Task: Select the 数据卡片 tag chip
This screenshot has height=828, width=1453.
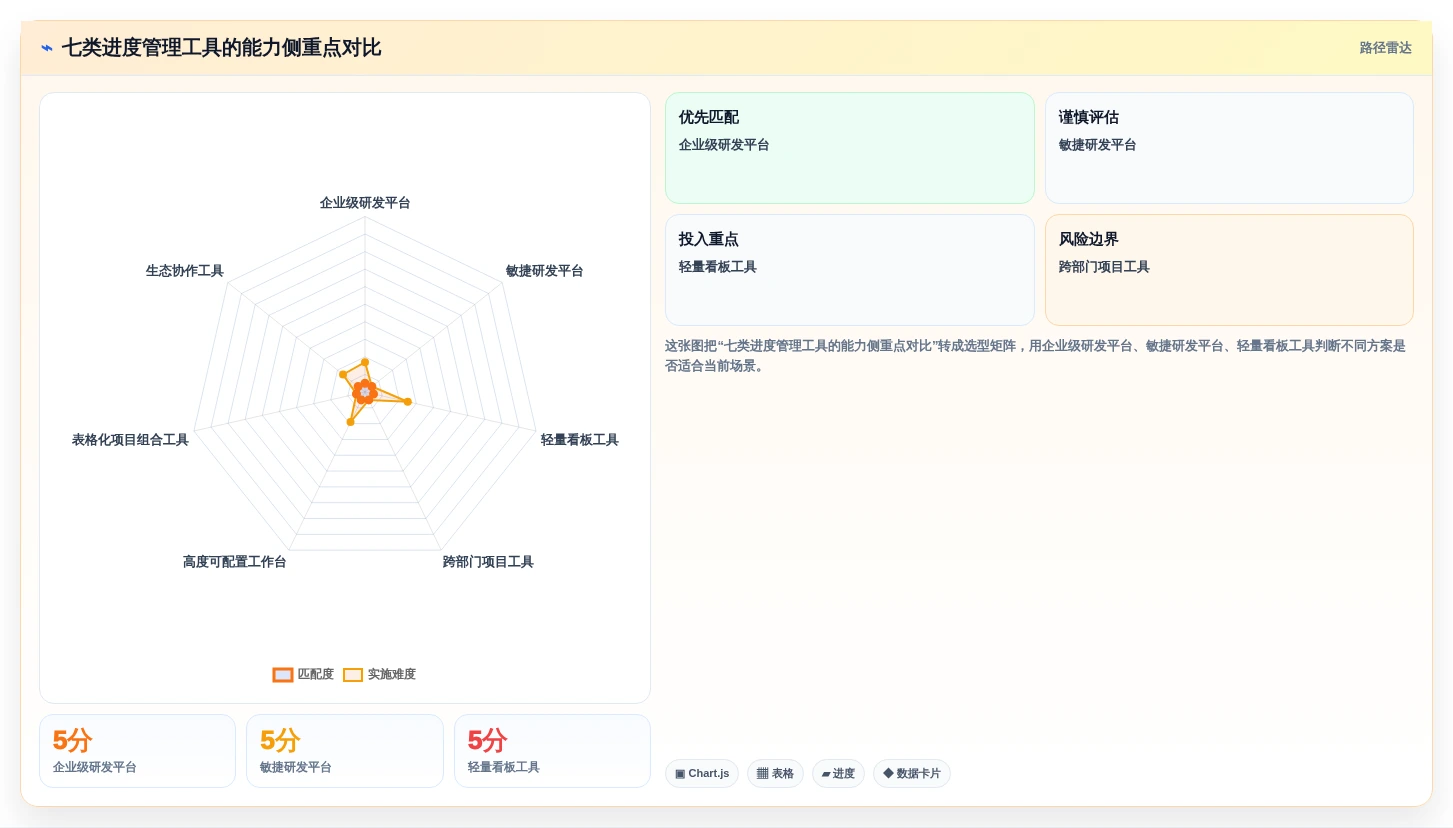Action: (912, 774)
